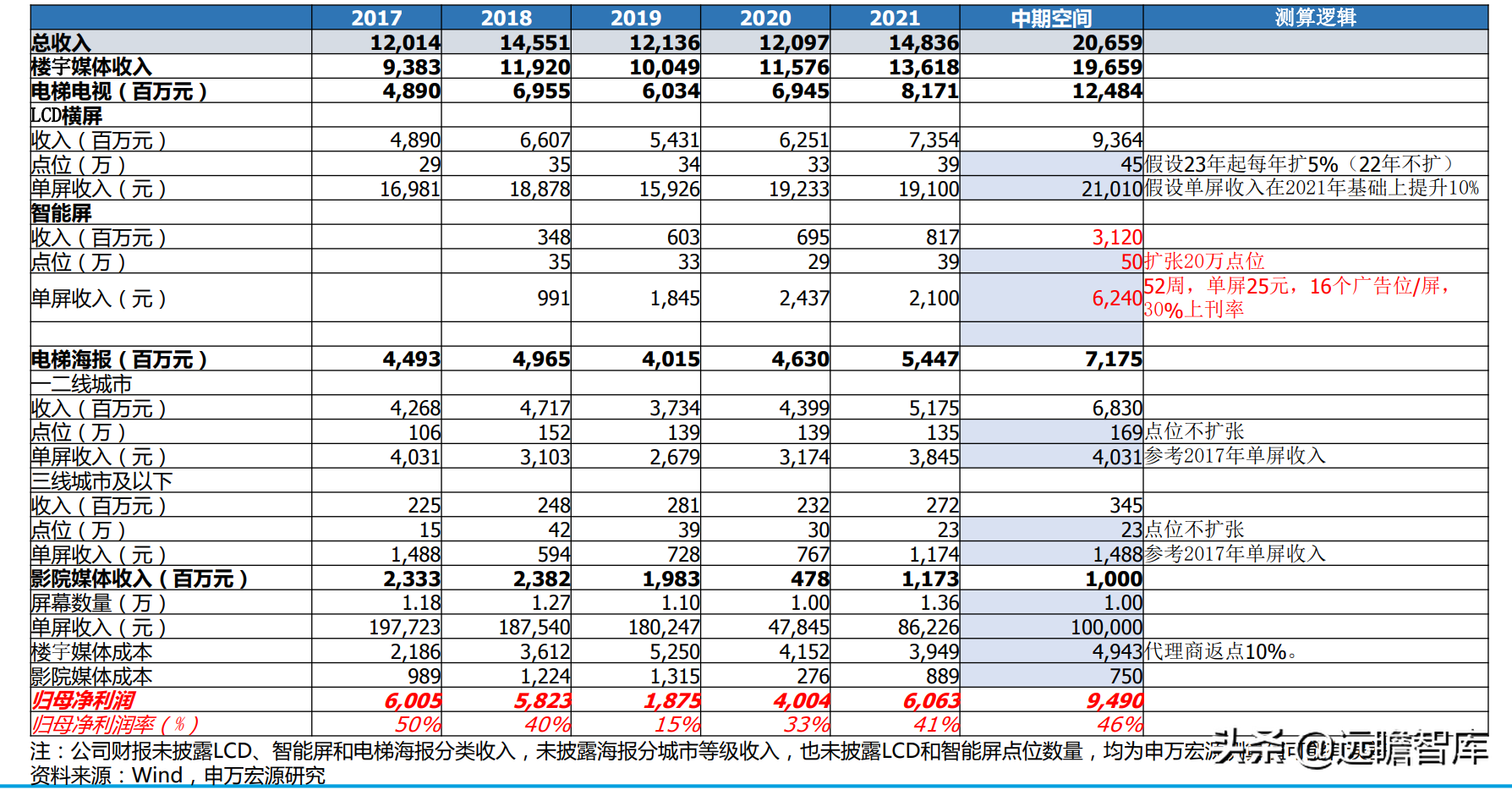Click the 2017 column header
1512x790 pixels.
376,18
